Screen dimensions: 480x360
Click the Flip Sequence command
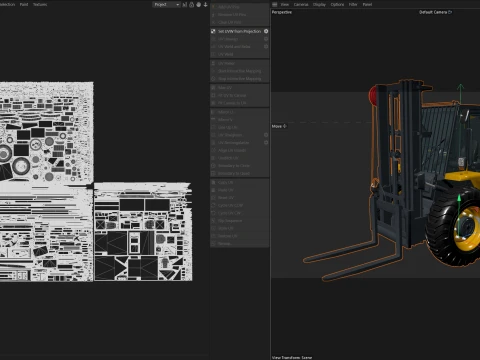pos(240,221)
